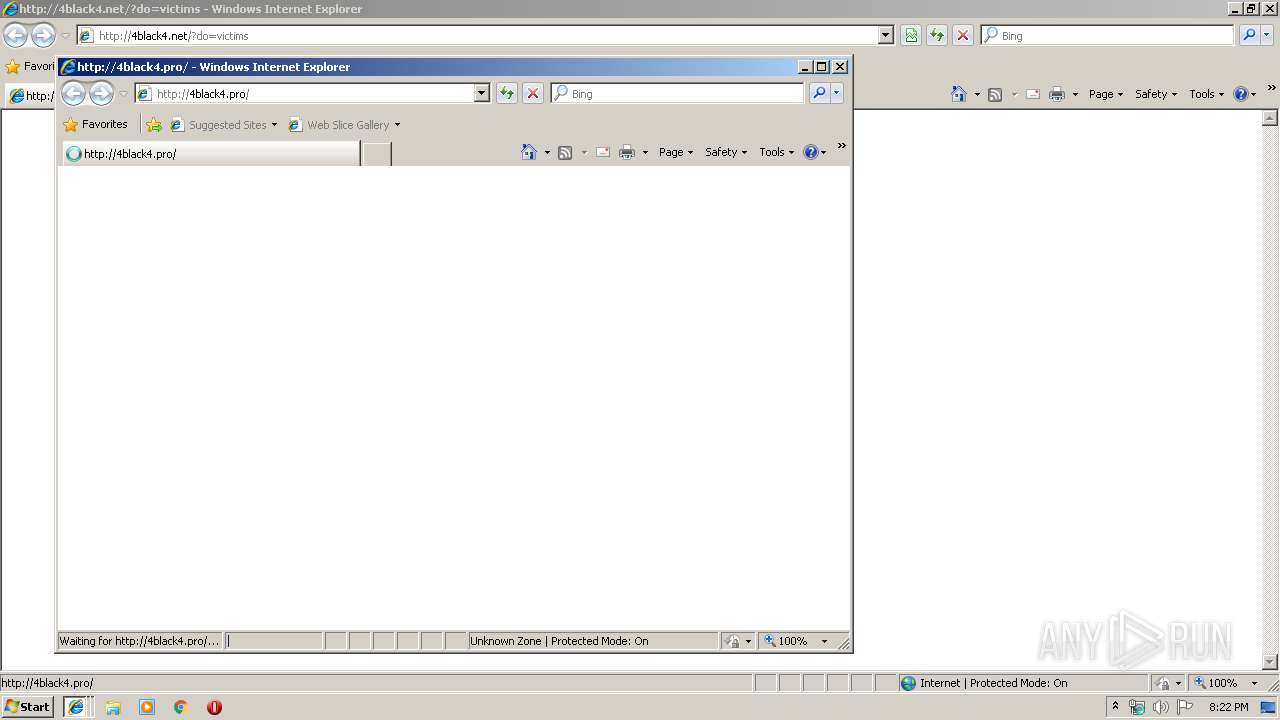Open Tools menu in front window
1280x720 pixels.
[776, 152]
